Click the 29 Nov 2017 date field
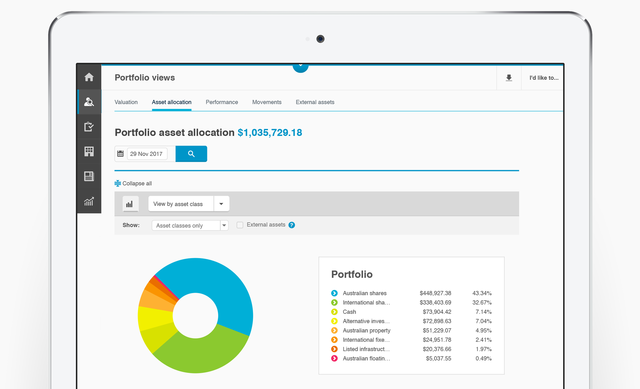 (147, 154)
